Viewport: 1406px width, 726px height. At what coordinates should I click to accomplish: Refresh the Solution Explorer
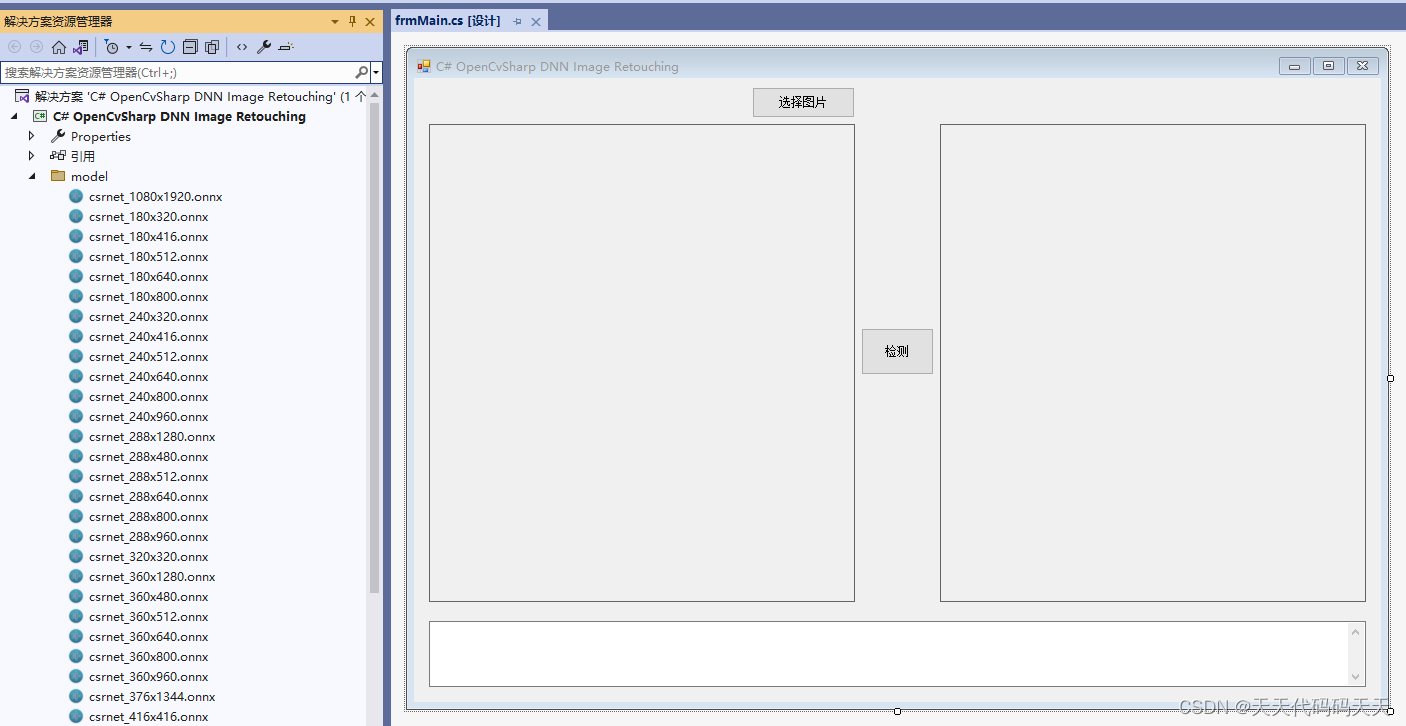168,47
